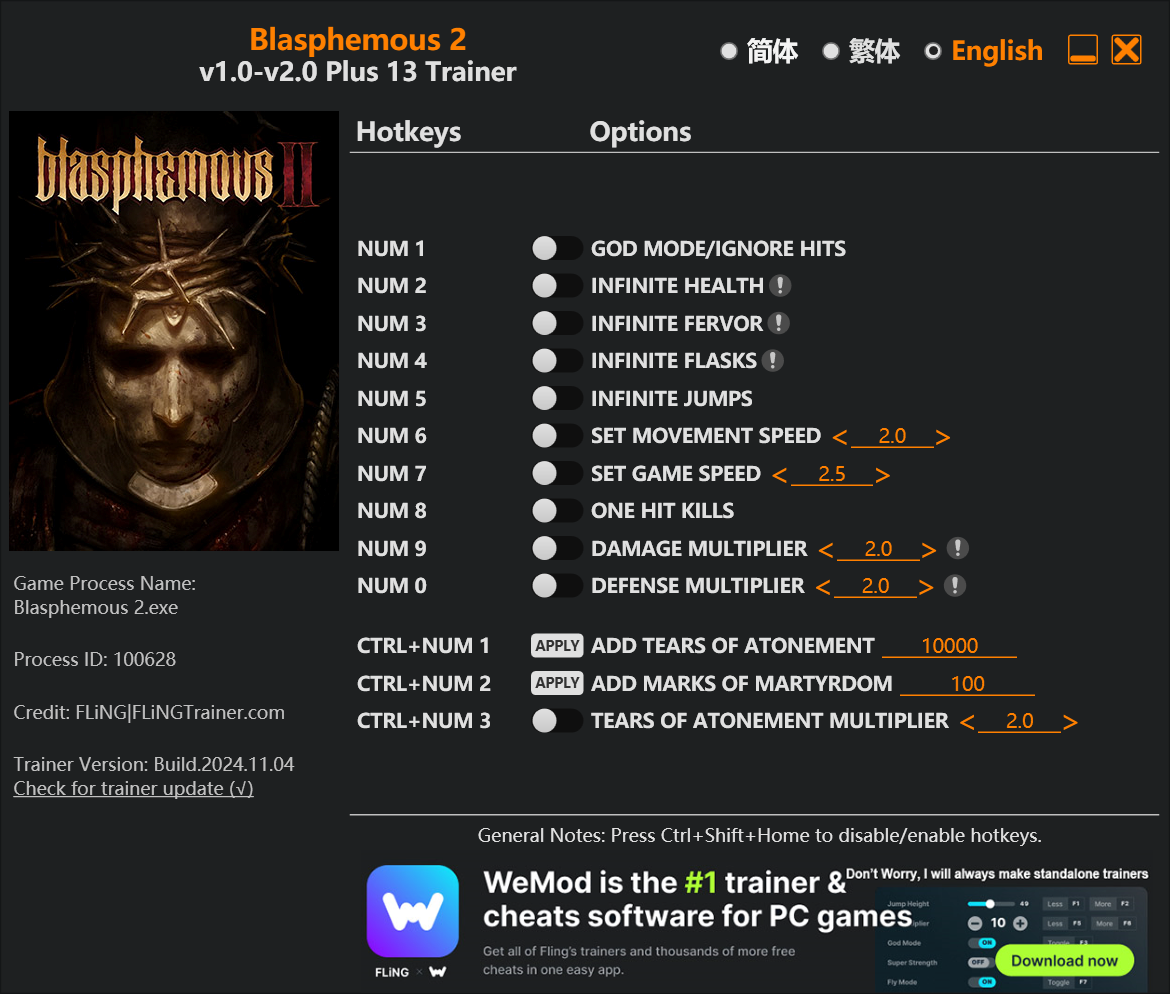Click the Infinite Fervor exclamation icon
The image size is (1170, 994).
tap(778, 323)
